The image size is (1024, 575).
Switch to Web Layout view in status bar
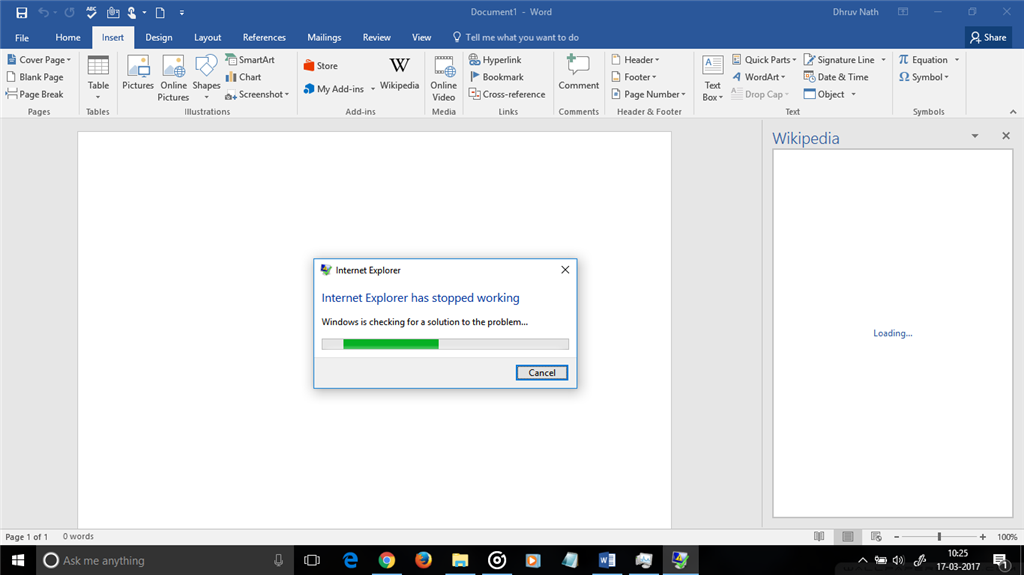coord(876,536)
